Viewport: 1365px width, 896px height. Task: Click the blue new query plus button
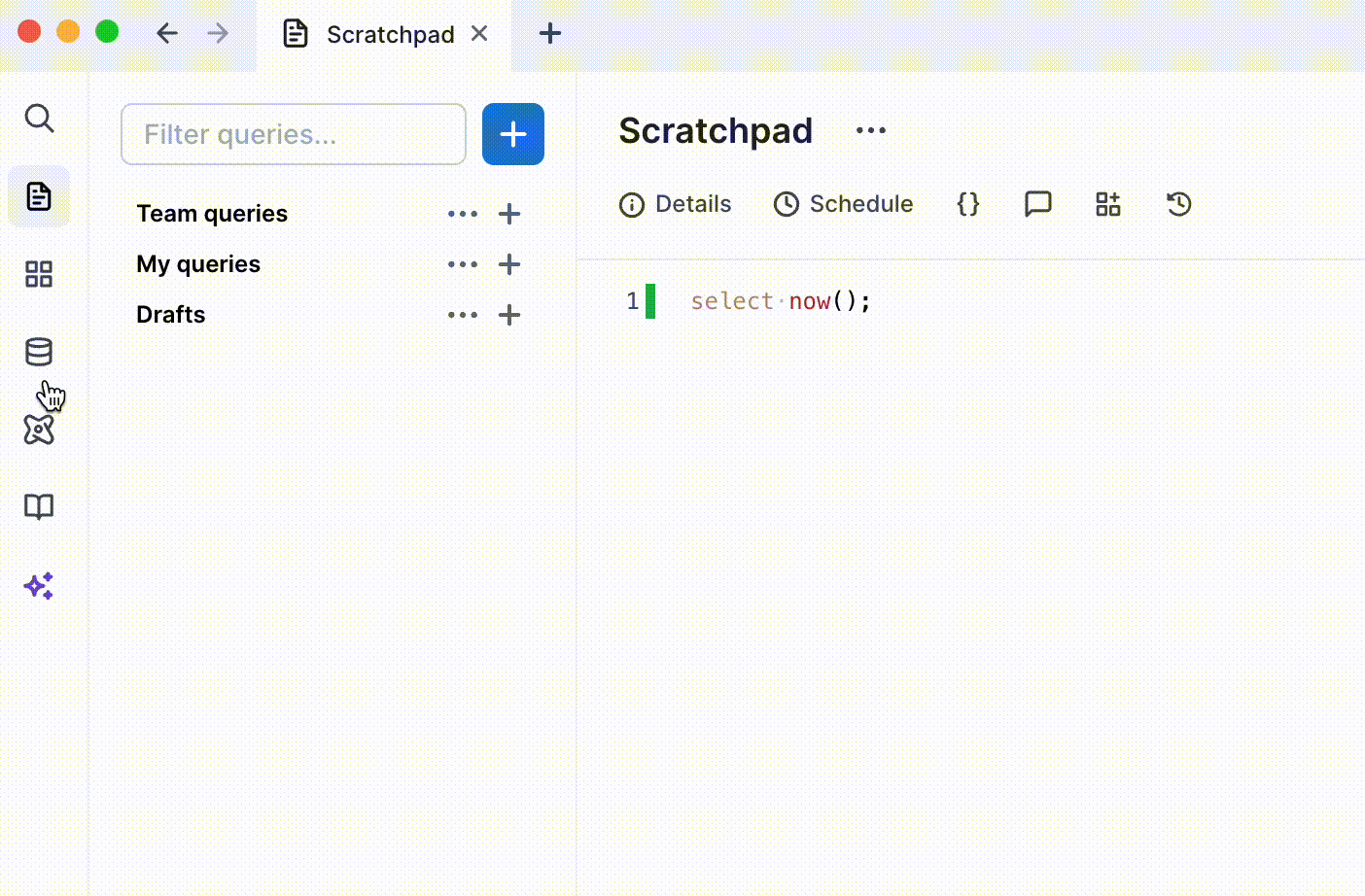tap(513, 134)
